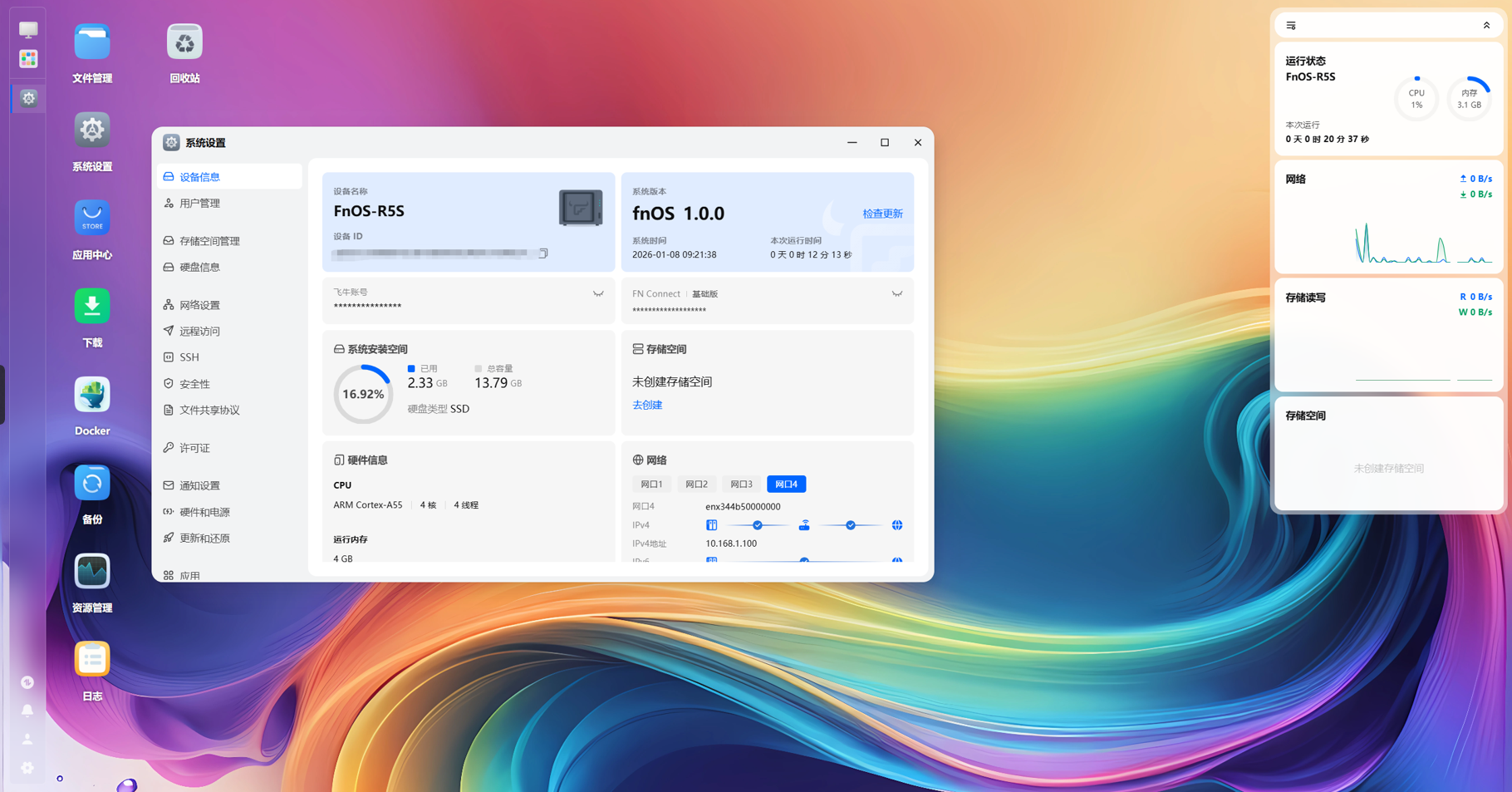Image resolution: width=1512 pixels, height=792 pixels.
Task: Collapse the widget panel with double chevron
Action: point(1486,26)
